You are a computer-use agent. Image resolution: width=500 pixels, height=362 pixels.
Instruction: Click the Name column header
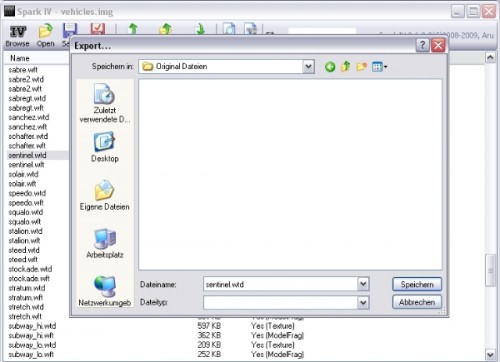pyautogui.click(x=20, y=58)
